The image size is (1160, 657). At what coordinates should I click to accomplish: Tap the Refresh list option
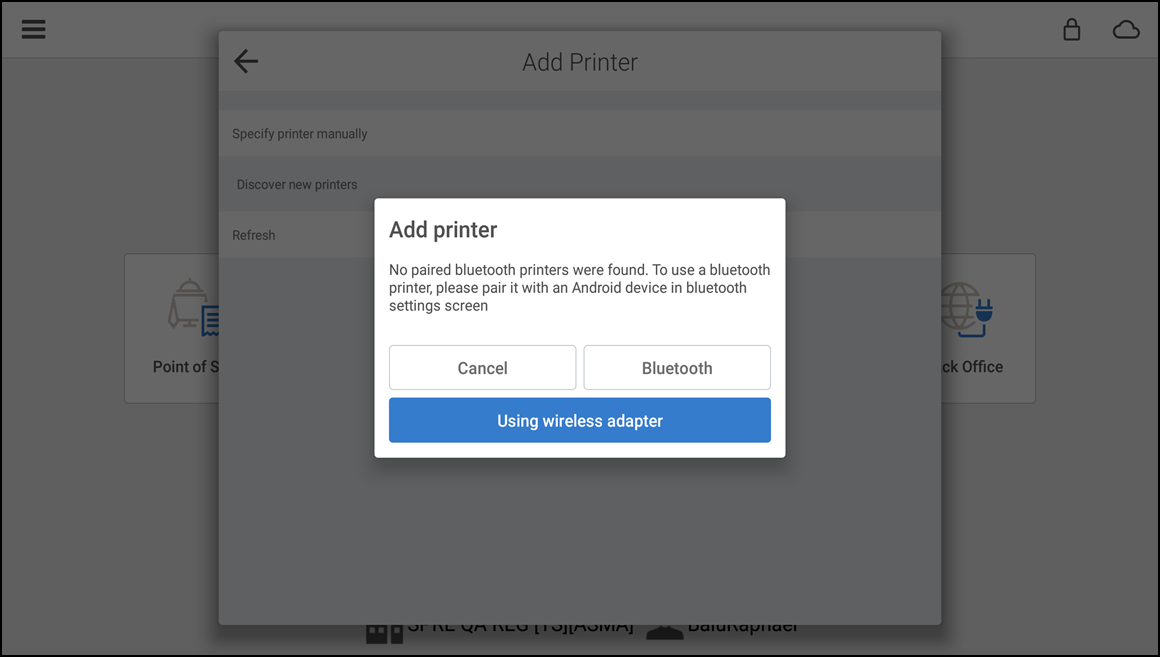click(x=253, y=234)
